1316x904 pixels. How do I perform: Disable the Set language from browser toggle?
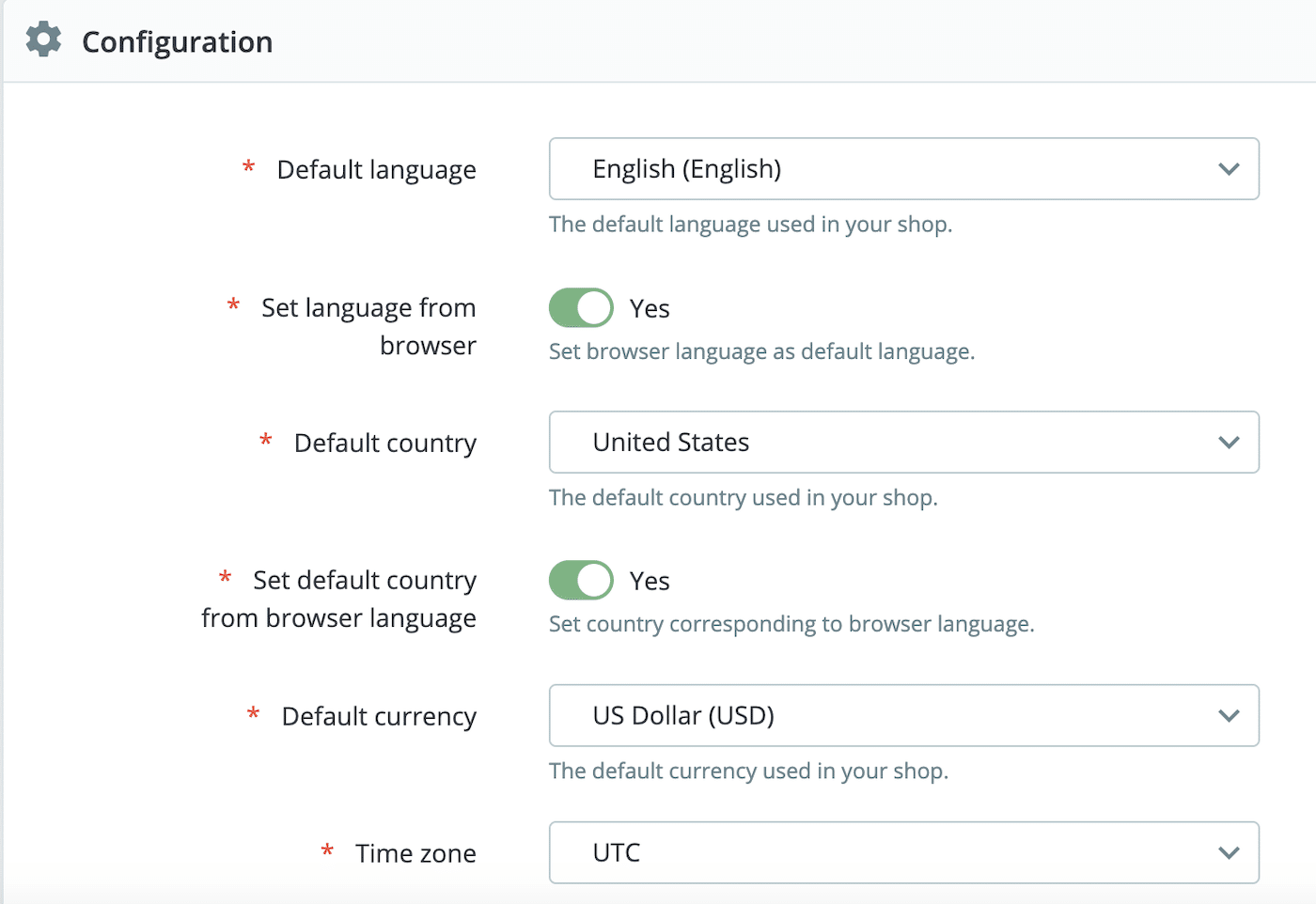pos(580,307)
